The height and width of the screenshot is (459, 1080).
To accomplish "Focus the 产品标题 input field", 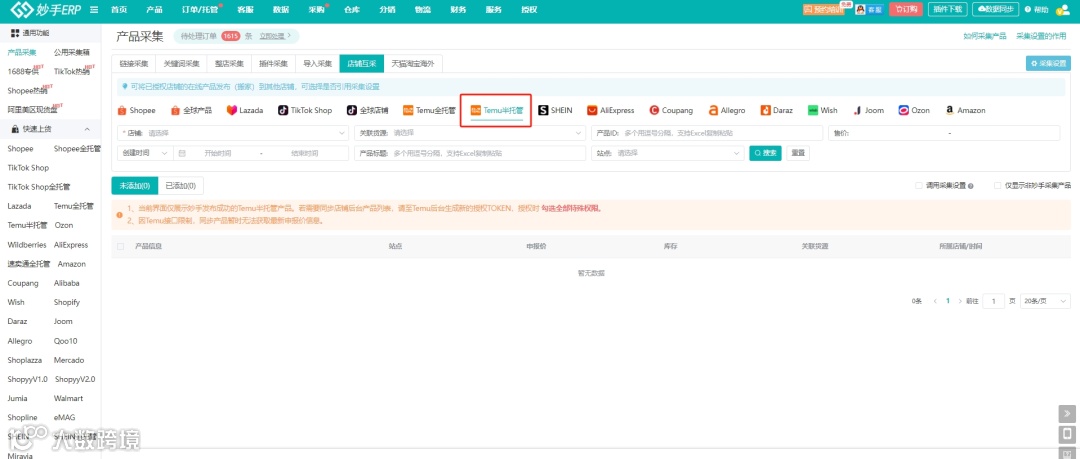I will click(470, 153).
